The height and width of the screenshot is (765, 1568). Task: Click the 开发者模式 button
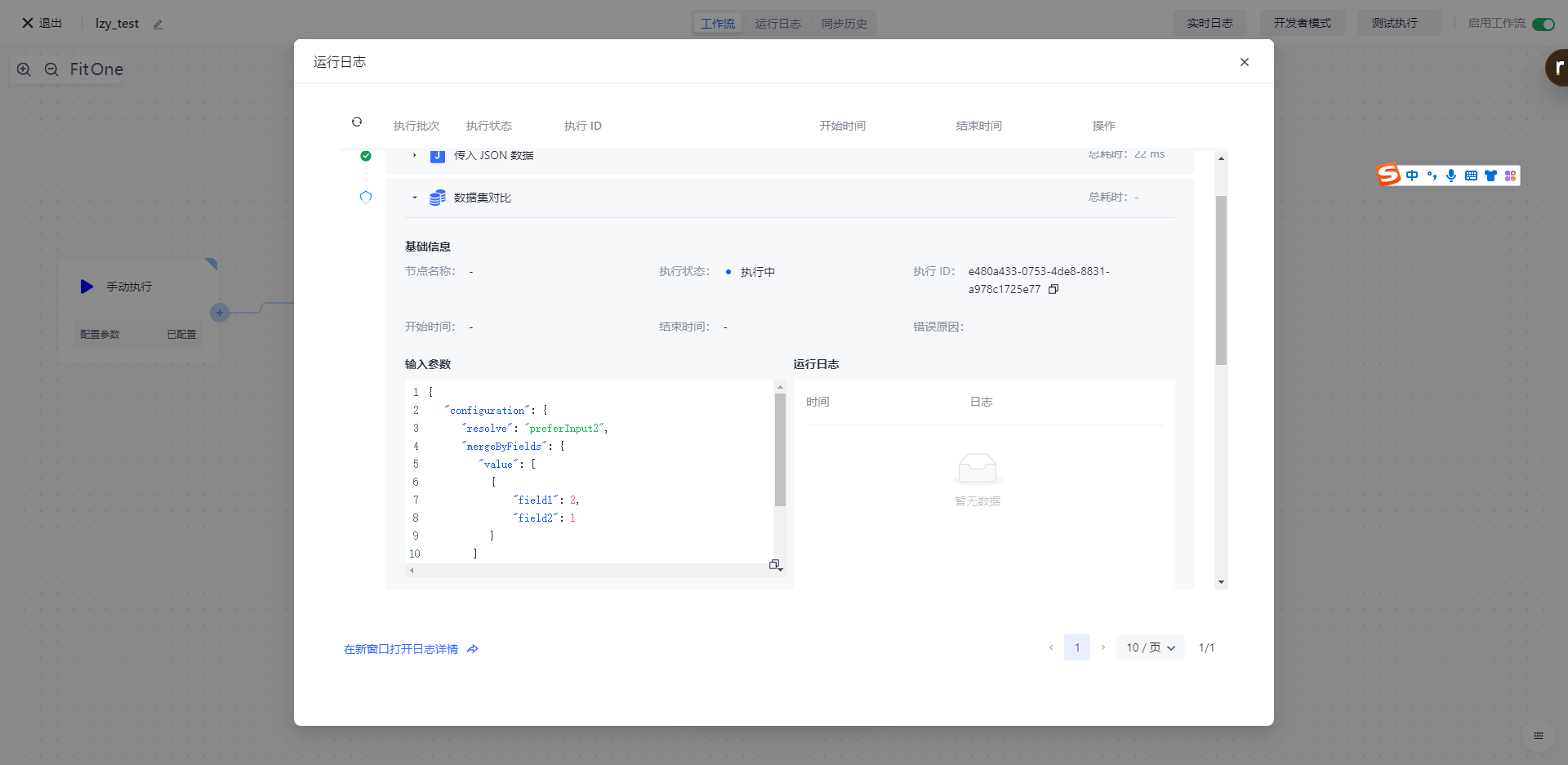1302,23
